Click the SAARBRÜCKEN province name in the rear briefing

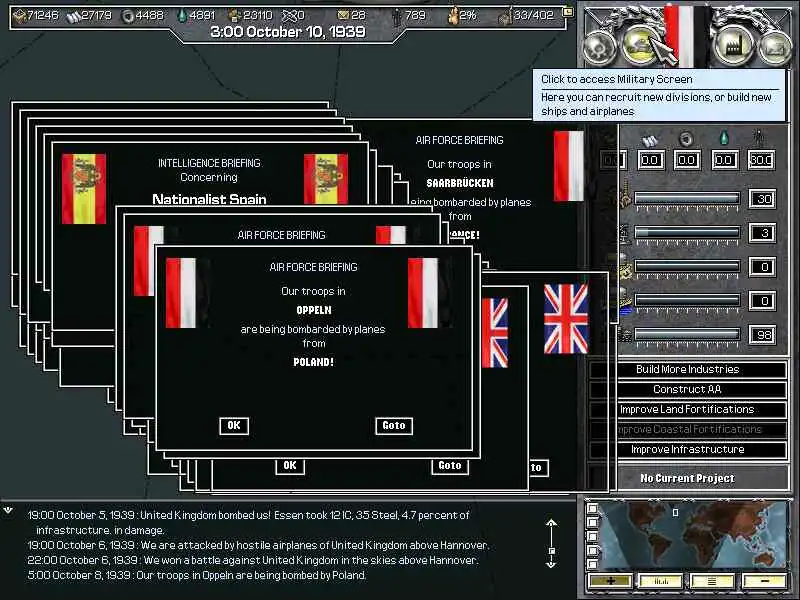click(x=460, y=183)
